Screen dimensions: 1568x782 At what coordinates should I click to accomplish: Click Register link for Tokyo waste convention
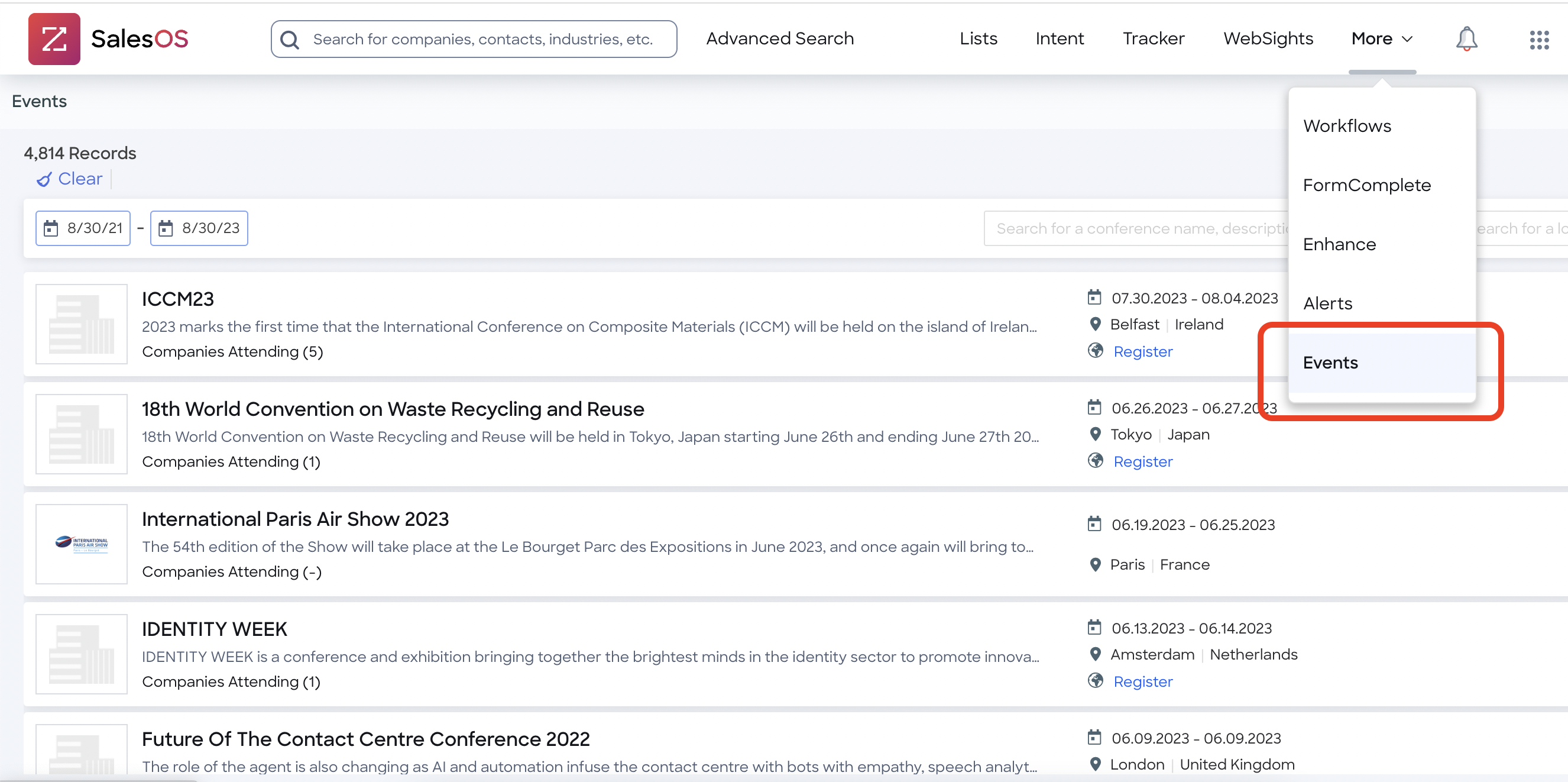click(x=1142, y=461)
